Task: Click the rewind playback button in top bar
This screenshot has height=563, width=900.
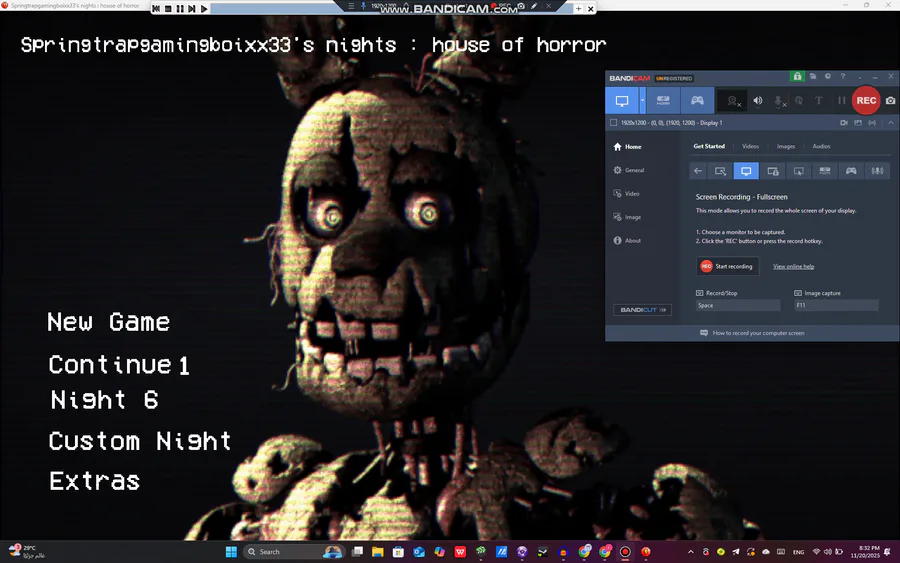Action: pos(156,9)
